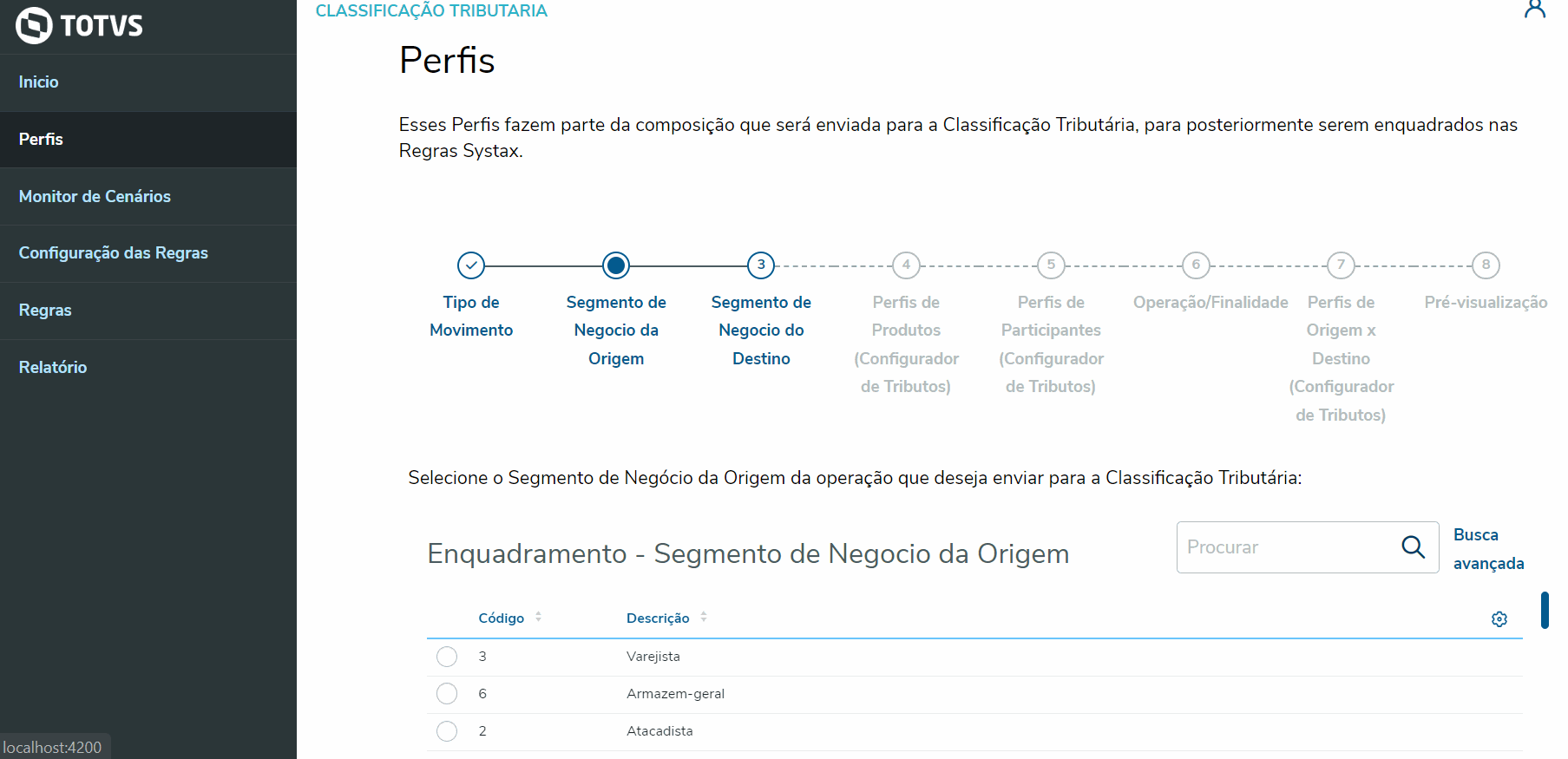The height and width of the screenshot is (759, 1568).
Task: Open table column settings gear
Action: pyautogui.click(x=1499, y=619)
